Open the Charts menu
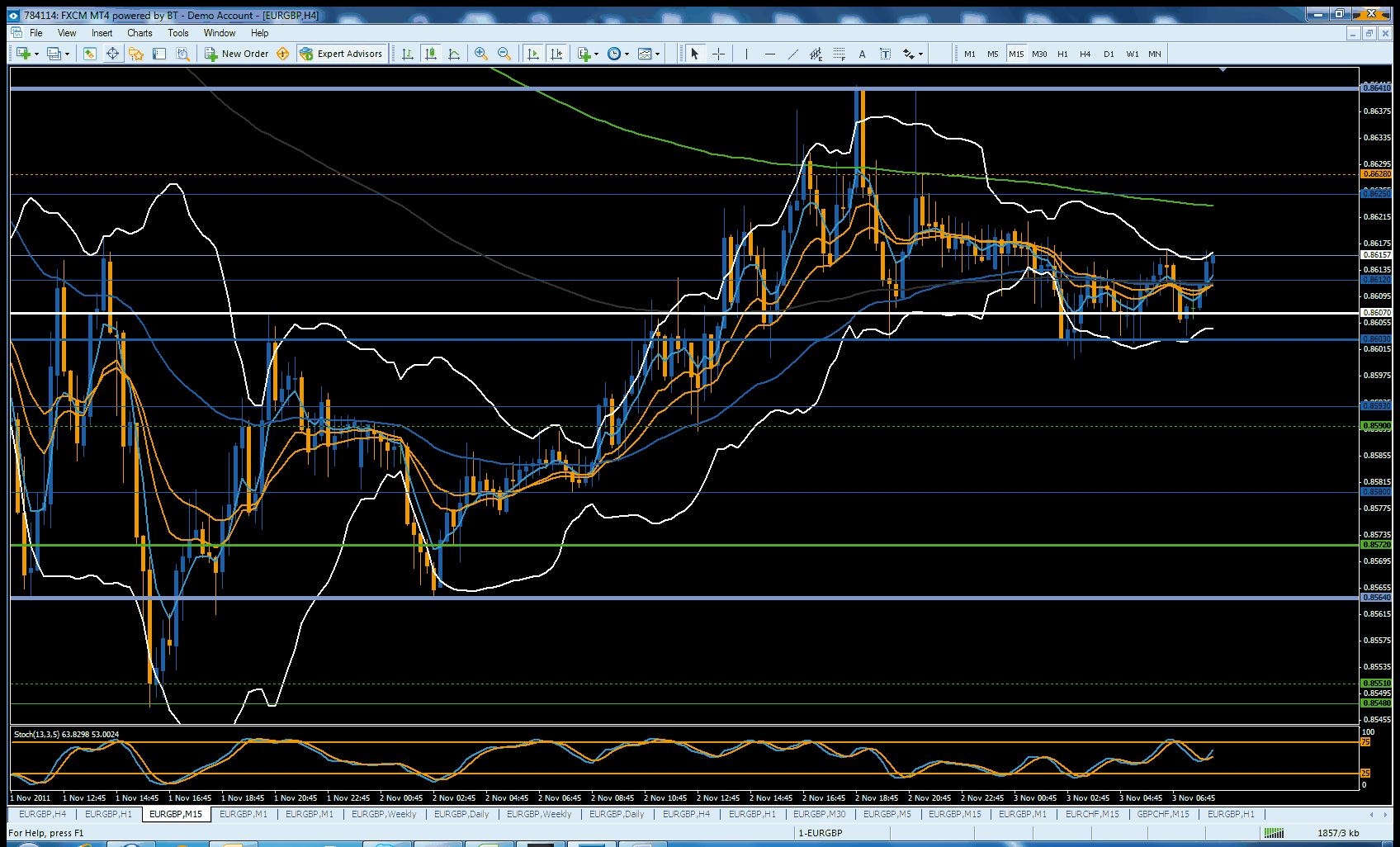This screenshot has height=847, width=1400. [x=140, y=33]
